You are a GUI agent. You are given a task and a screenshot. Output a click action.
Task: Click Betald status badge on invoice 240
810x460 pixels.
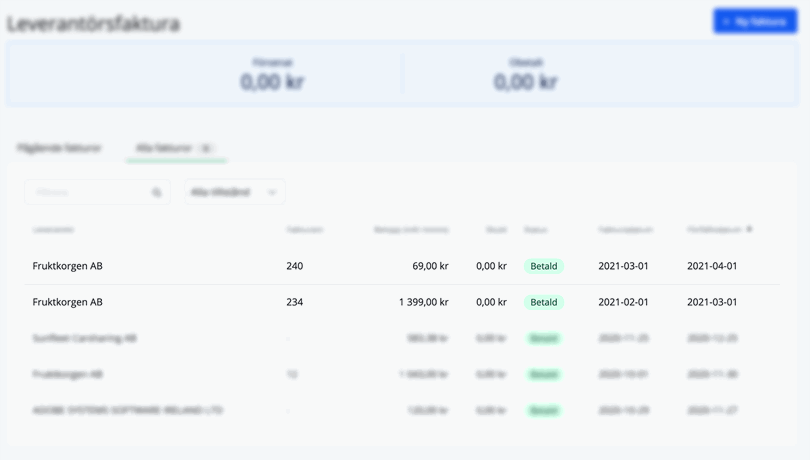coord(544,266)
